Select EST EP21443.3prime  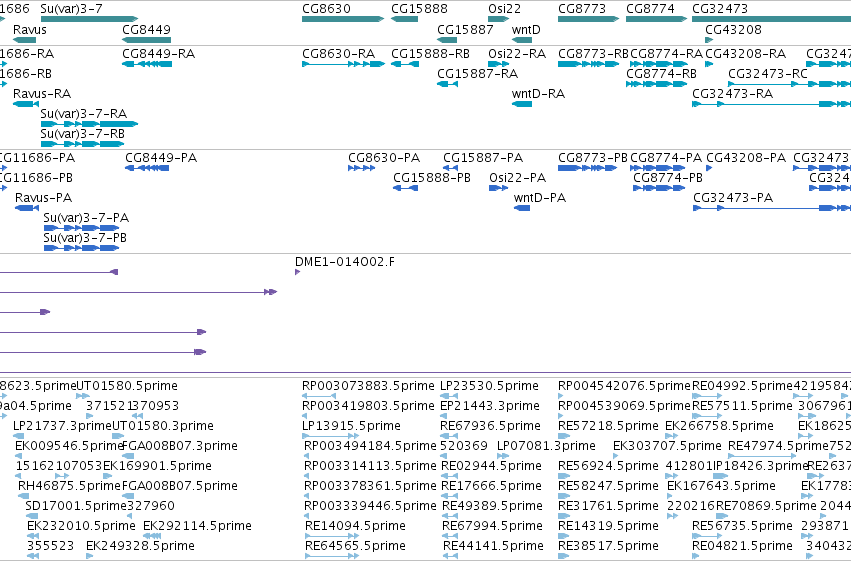point(443,416)
